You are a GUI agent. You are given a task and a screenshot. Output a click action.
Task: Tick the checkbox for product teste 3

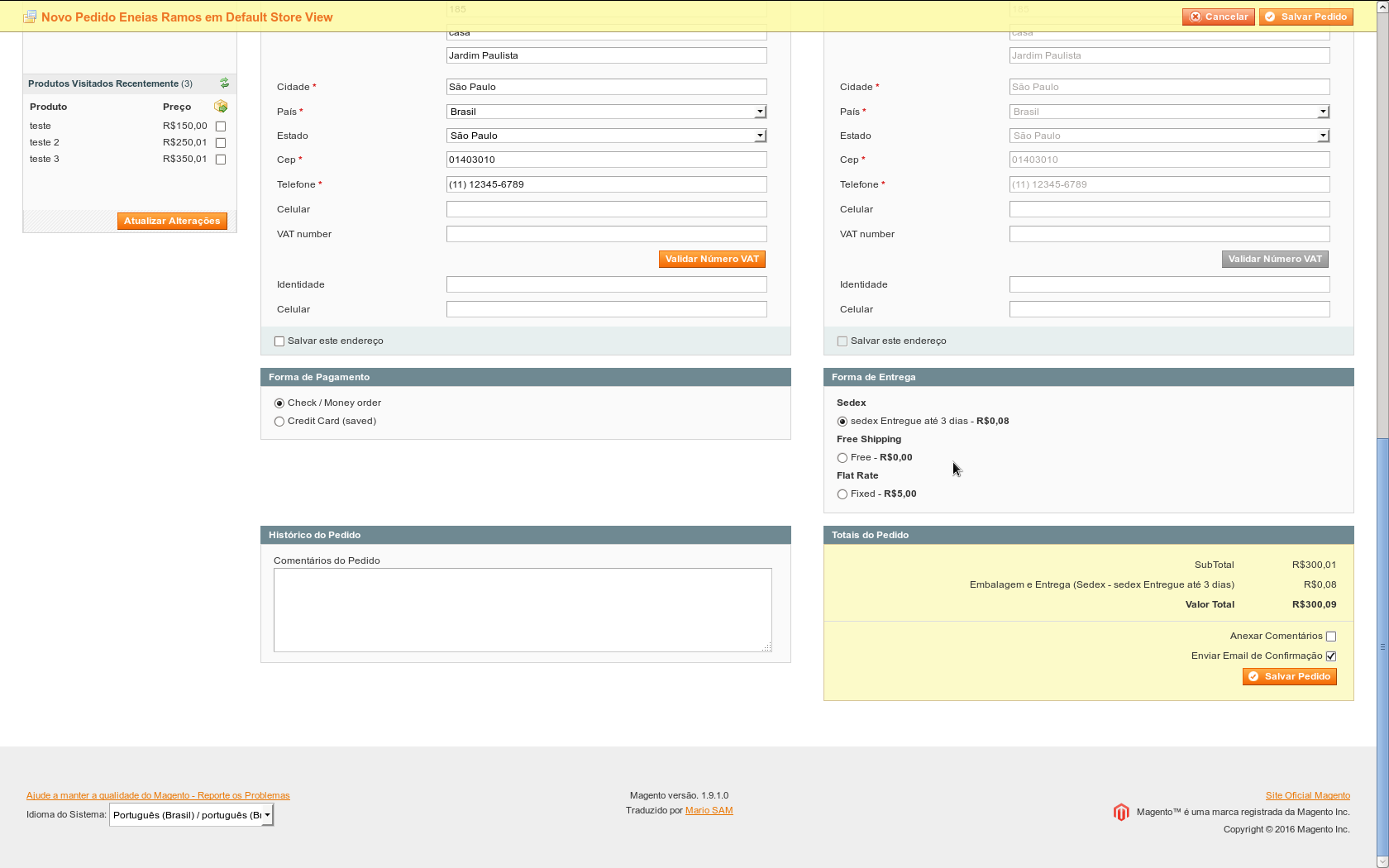click(221, 160)
